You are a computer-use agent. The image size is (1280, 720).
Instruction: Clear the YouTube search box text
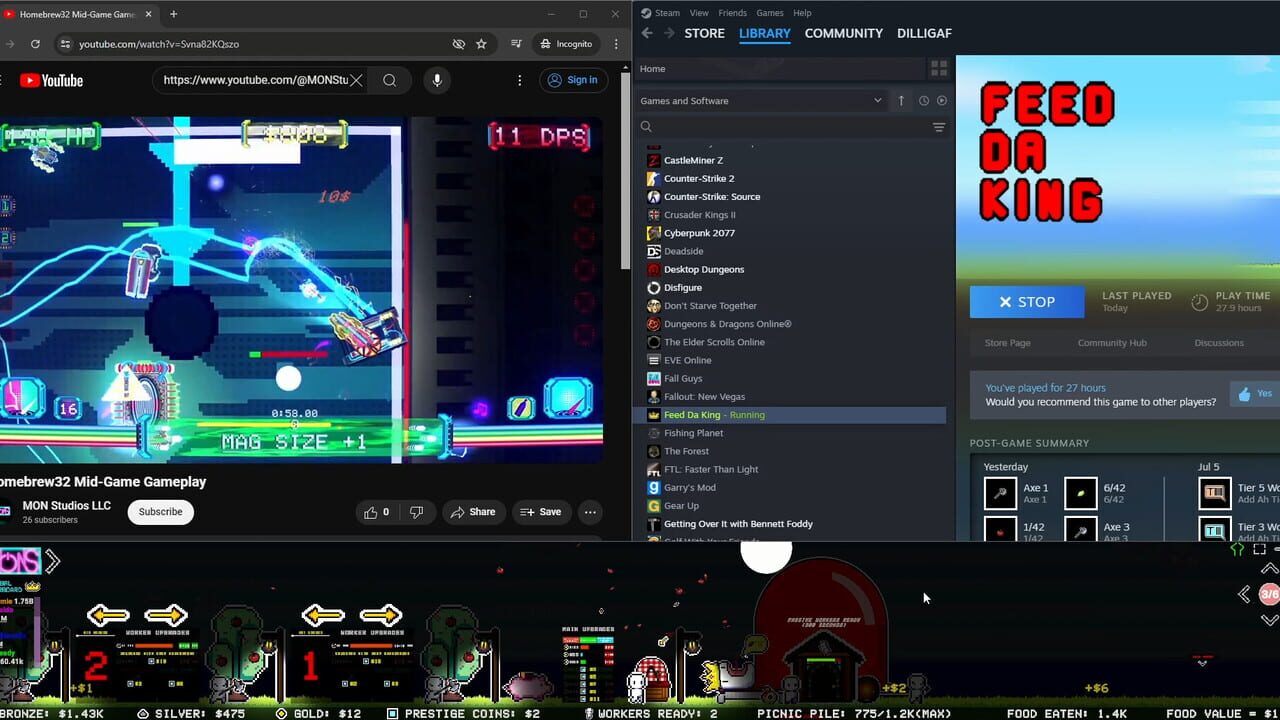point(356,80)
